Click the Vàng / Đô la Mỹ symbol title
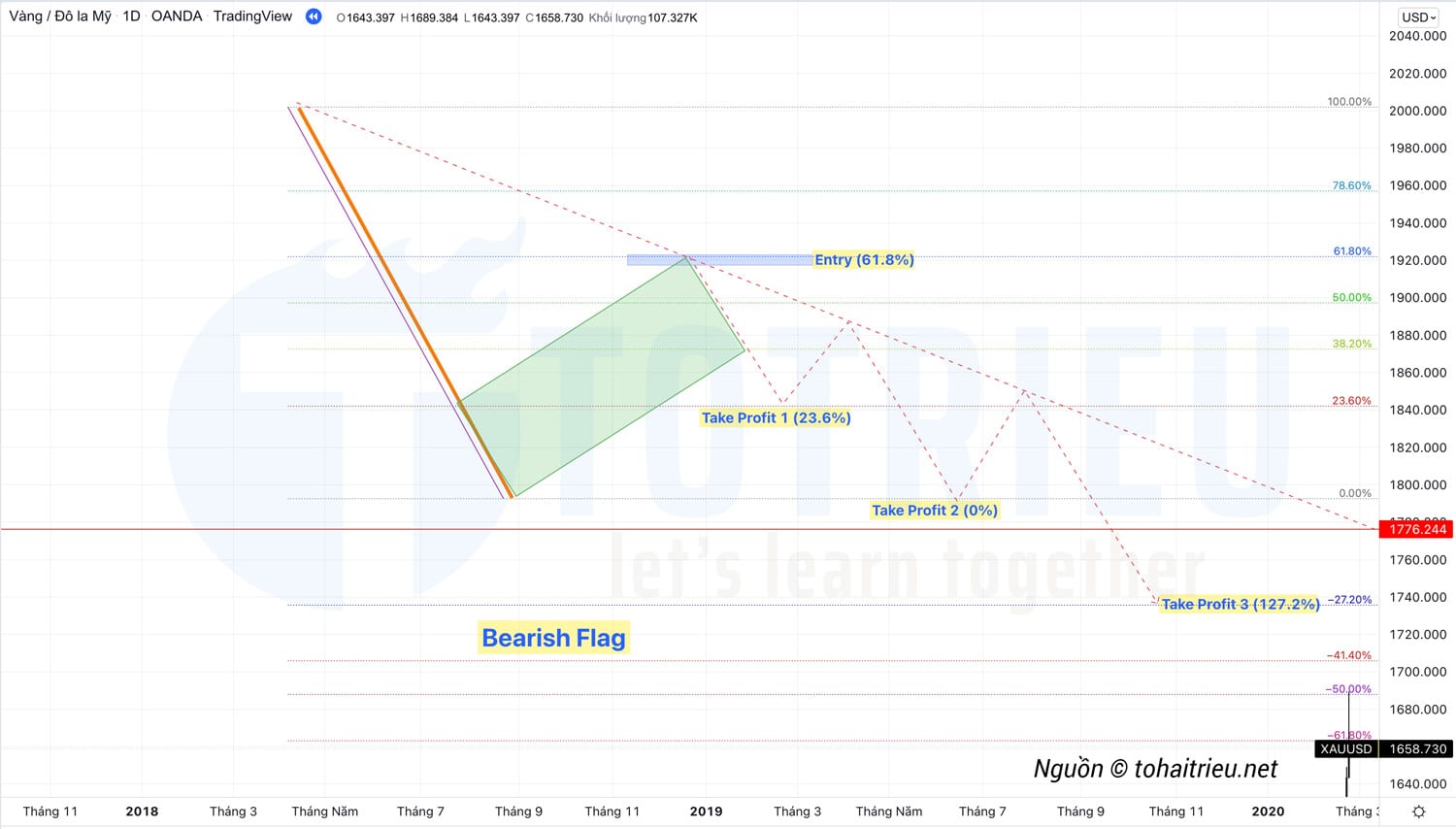This screenshot has width=1456, height=829. 60,17
